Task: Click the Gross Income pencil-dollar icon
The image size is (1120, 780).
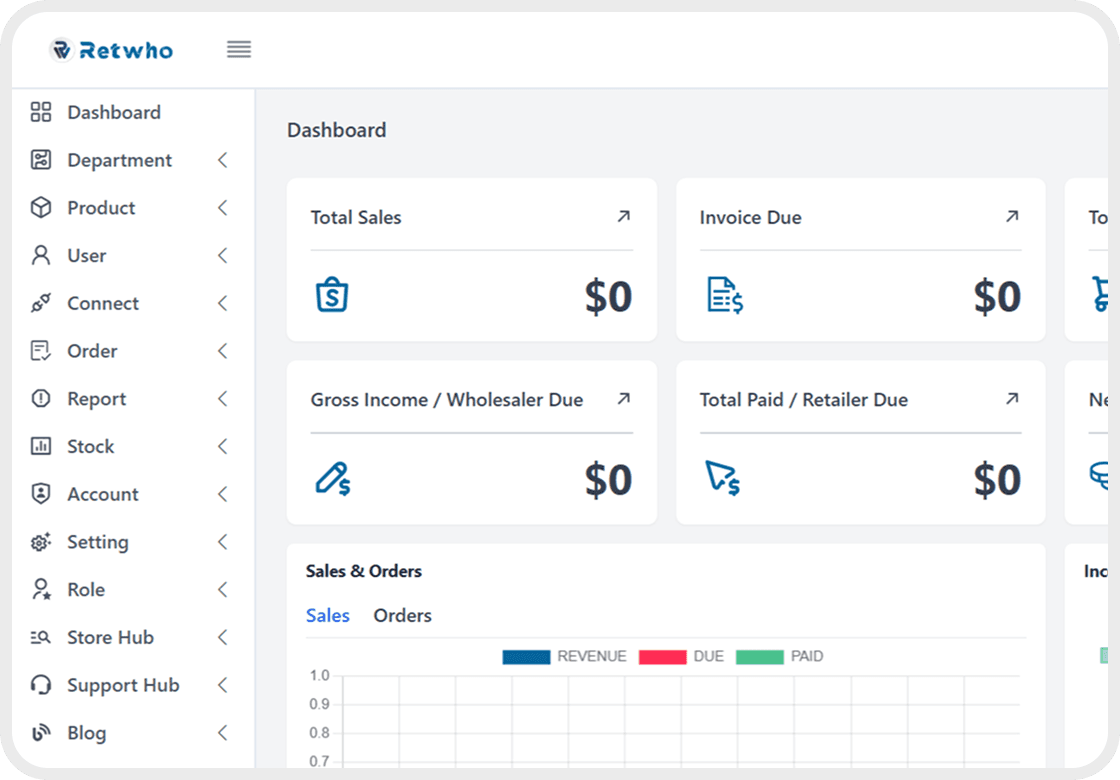Action: [x=333, y=479]
